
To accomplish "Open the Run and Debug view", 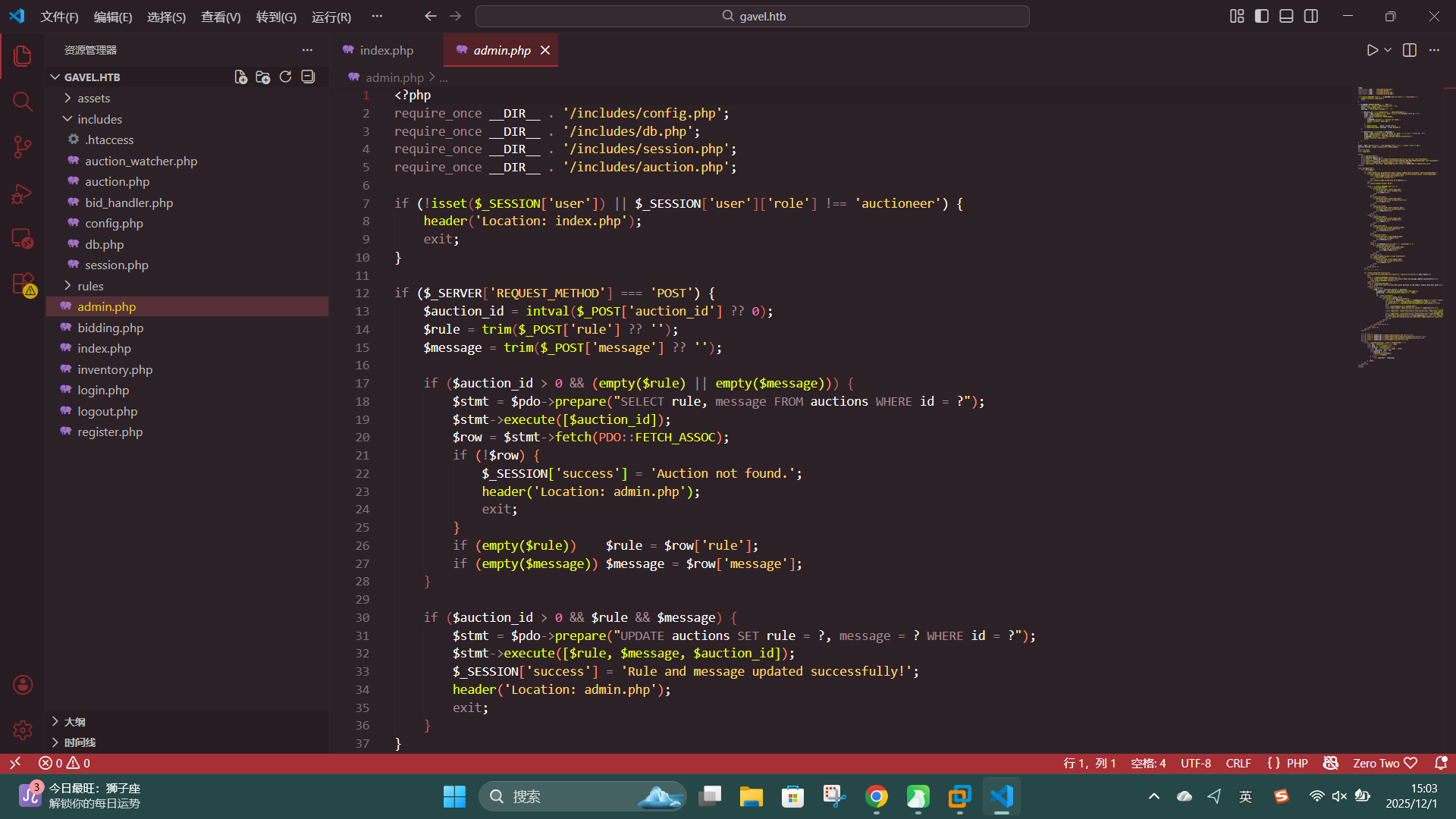I will (x=23, y=194).
